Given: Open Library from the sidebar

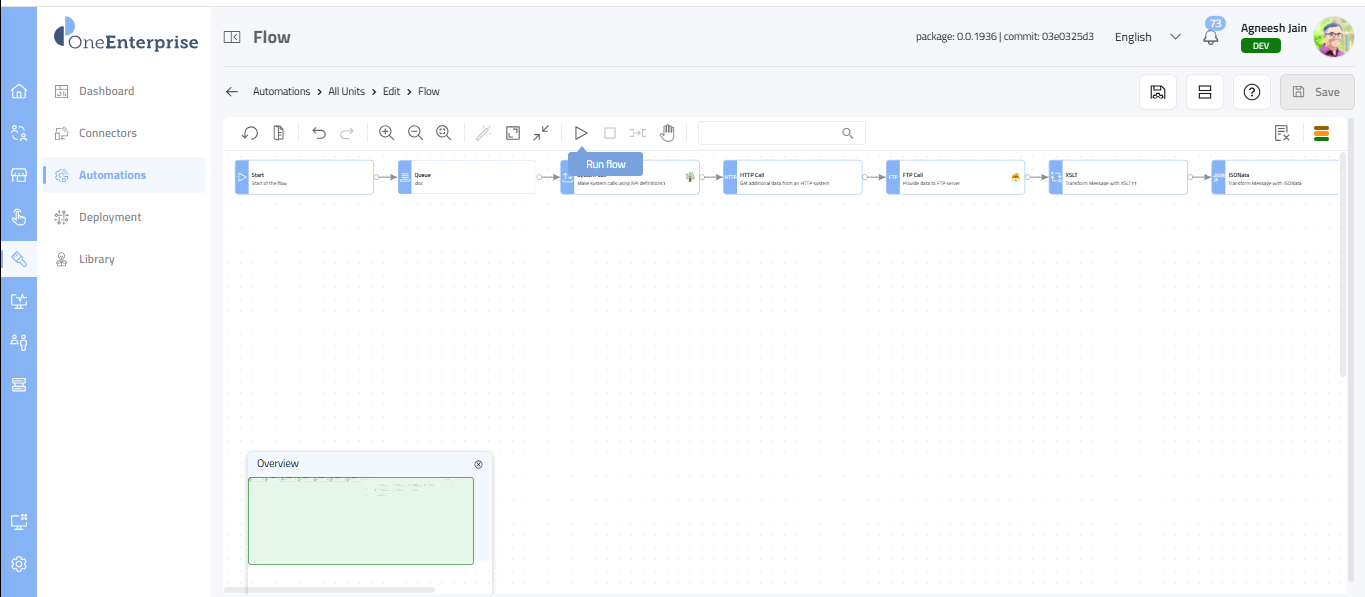Looking at the screenshot, I should click(97, 259).
